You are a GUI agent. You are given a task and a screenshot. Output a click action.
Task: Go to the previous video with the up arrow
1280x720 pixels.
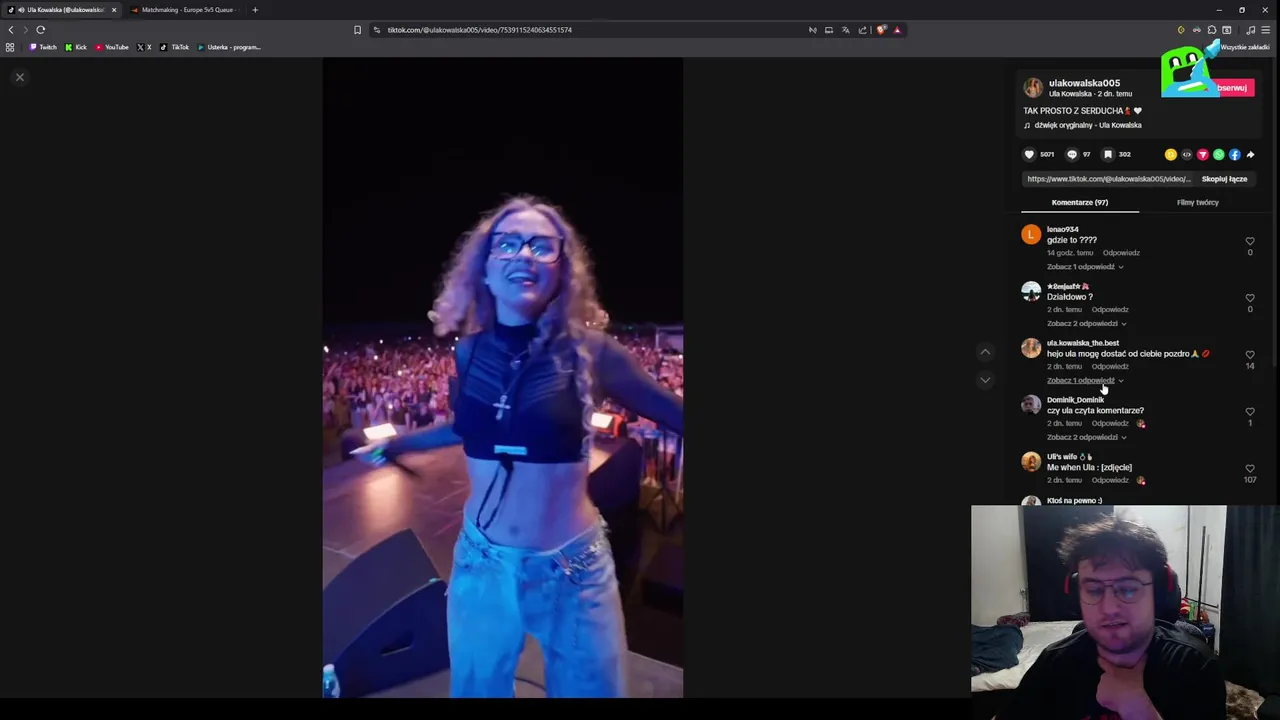pyautogui.click(x=985, y=352)
